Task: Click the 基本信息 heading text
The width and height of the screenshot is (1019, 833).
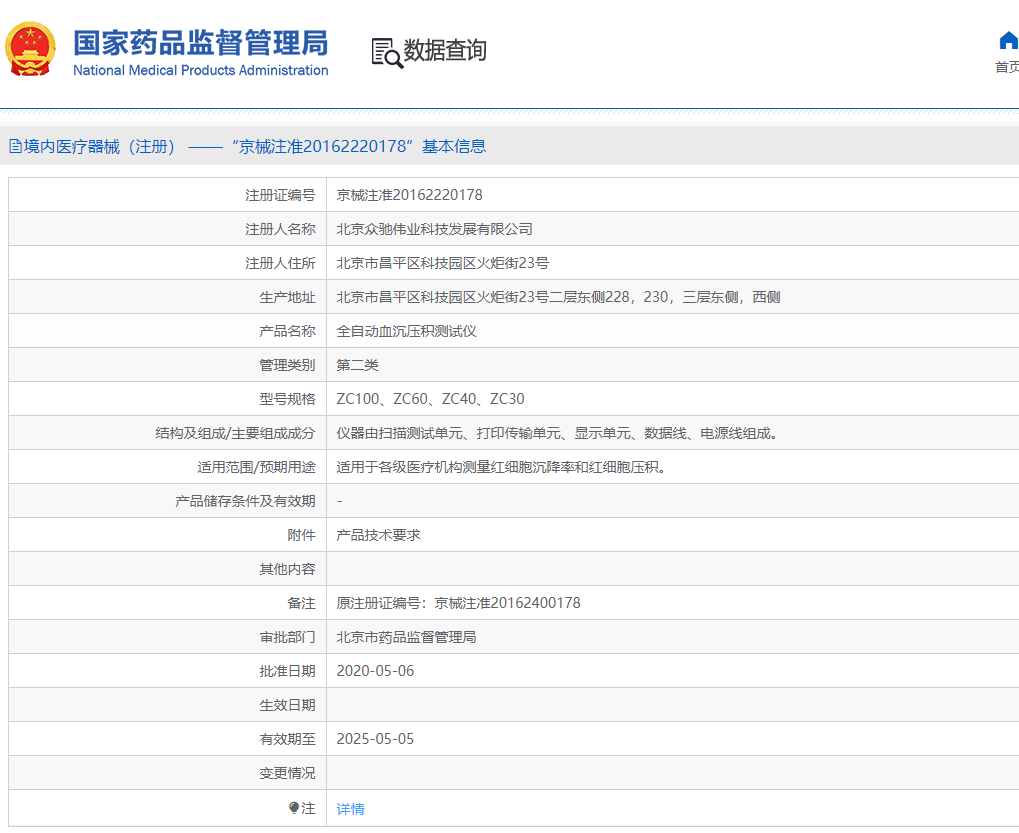Action: [454, 146]
